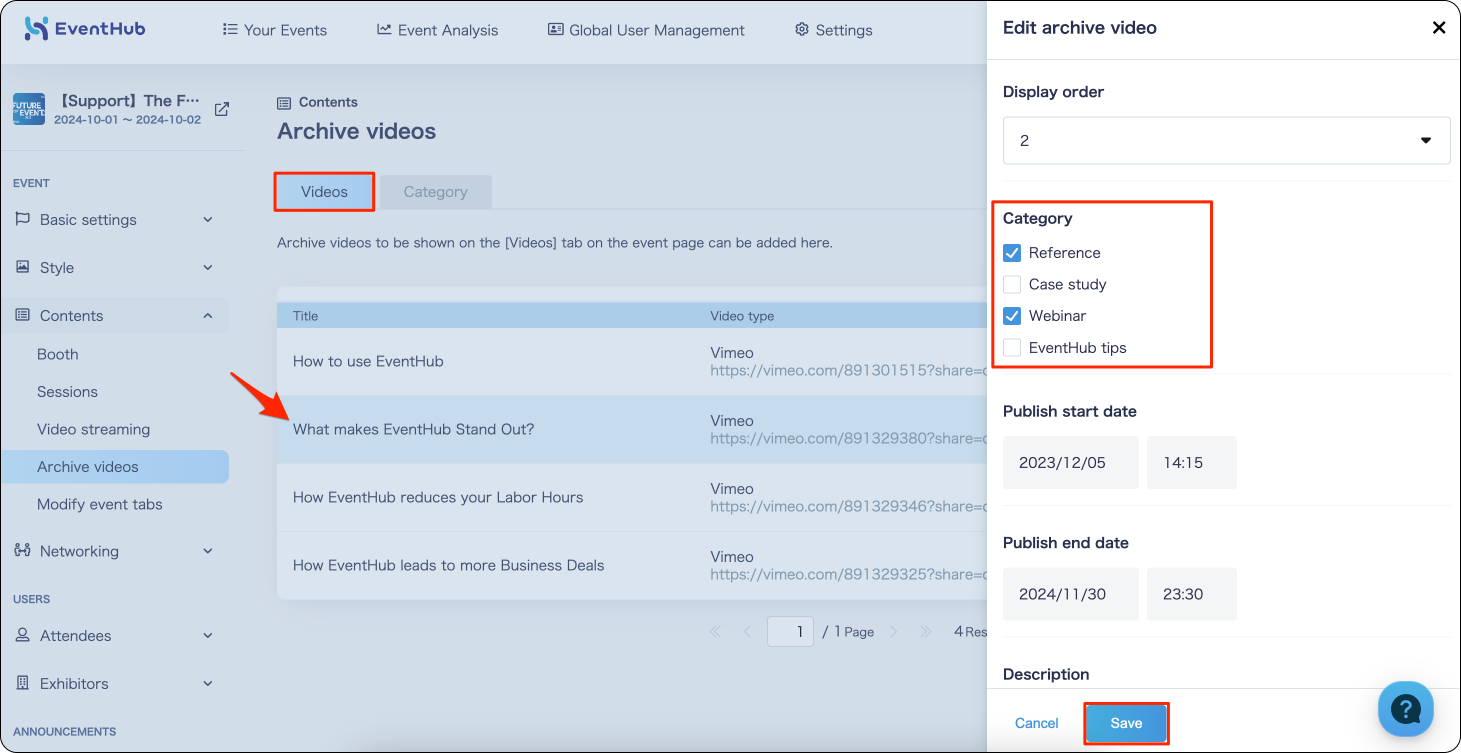The image size is (1461, 753).
Task: Open the Display order dropdown
Action: click(x=1226, y=141)
